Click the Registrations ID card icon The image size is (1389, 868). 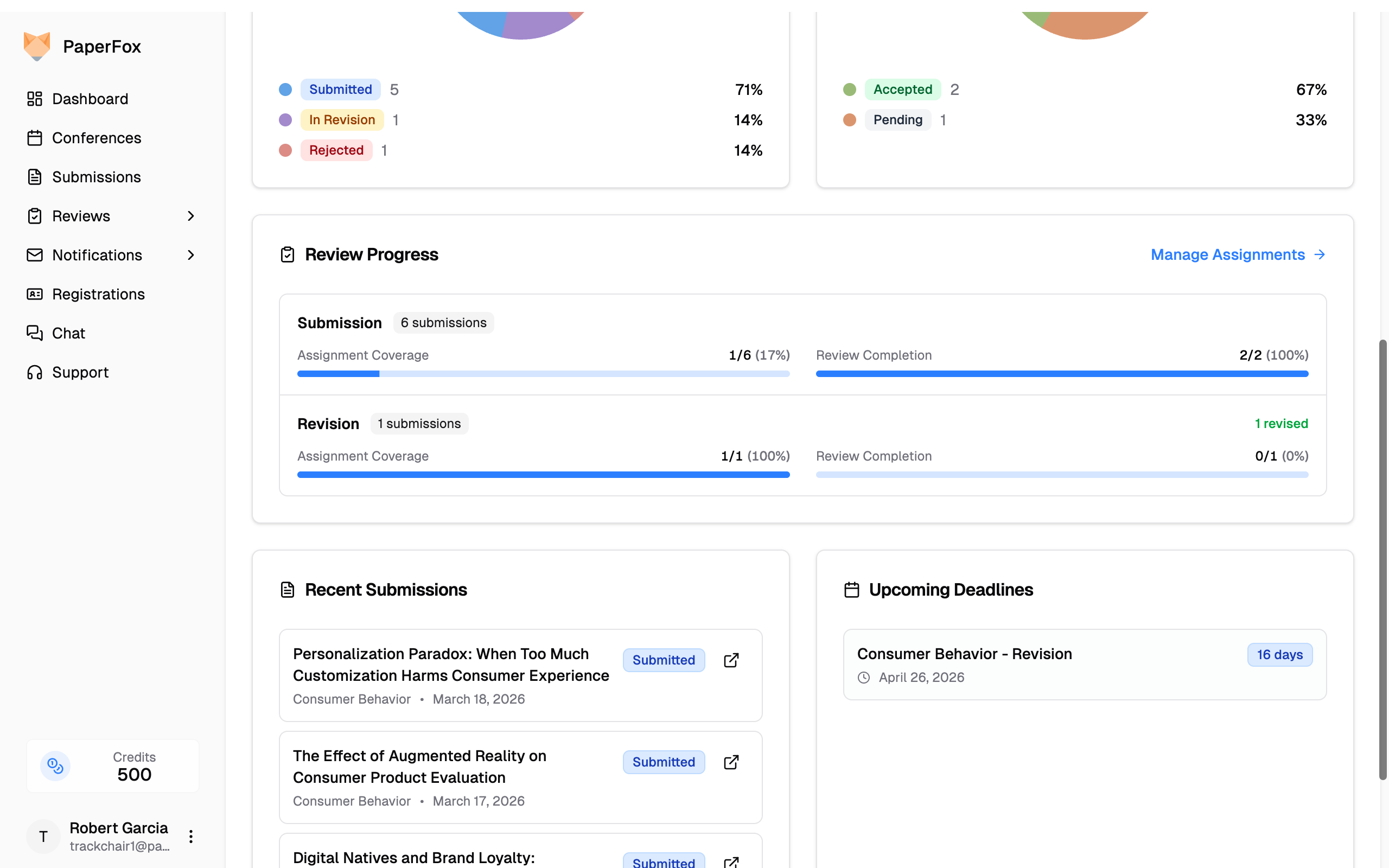coord(34,294)
